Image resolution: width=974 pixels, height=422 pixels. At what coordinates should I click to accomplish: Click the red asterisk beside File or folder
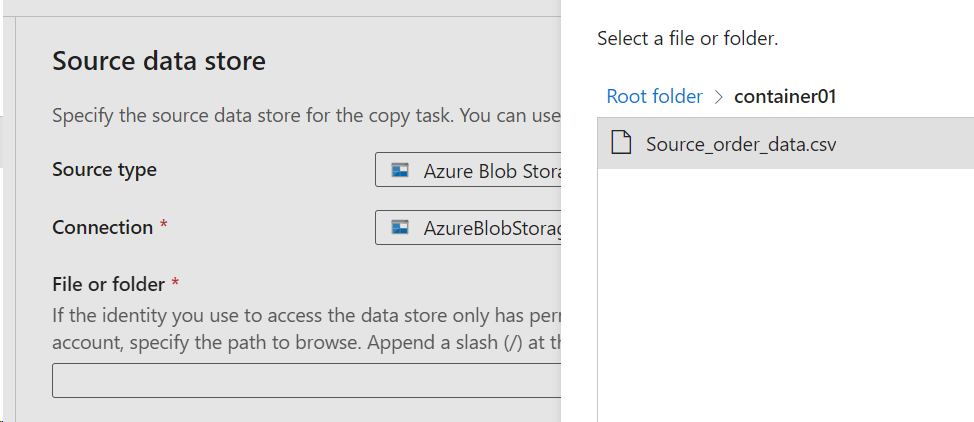(x=175, y=284)
